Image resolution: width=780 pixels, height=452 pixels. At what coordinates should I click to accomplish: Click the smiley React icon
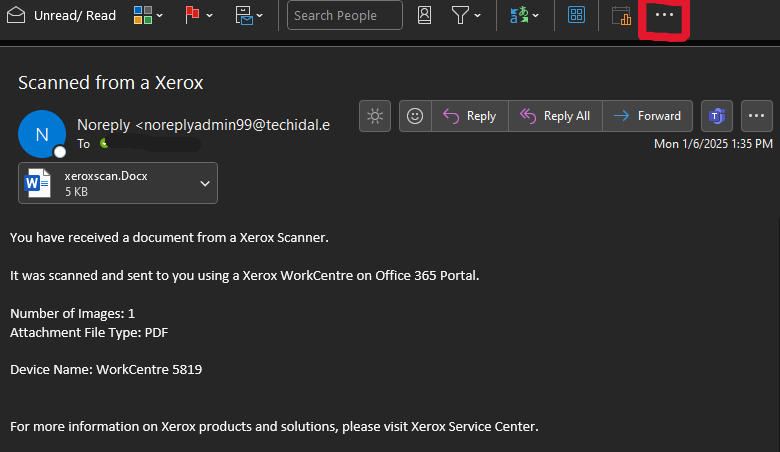[415, 116]
